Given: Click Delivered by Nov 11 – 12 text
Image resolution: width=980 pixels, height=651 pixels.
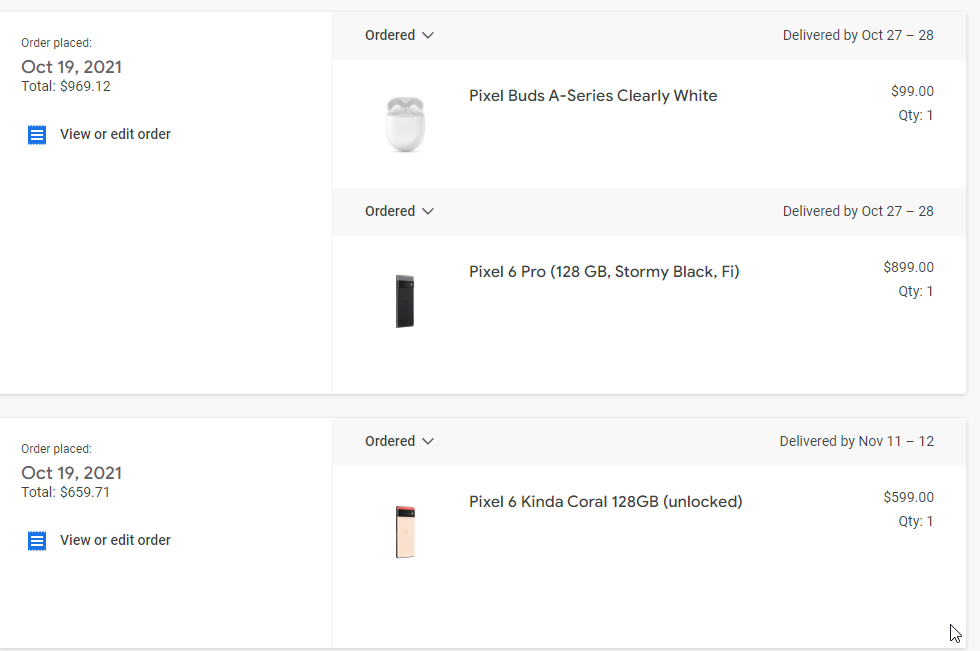Looking at the screenshot, I should [x=856, y=441].
